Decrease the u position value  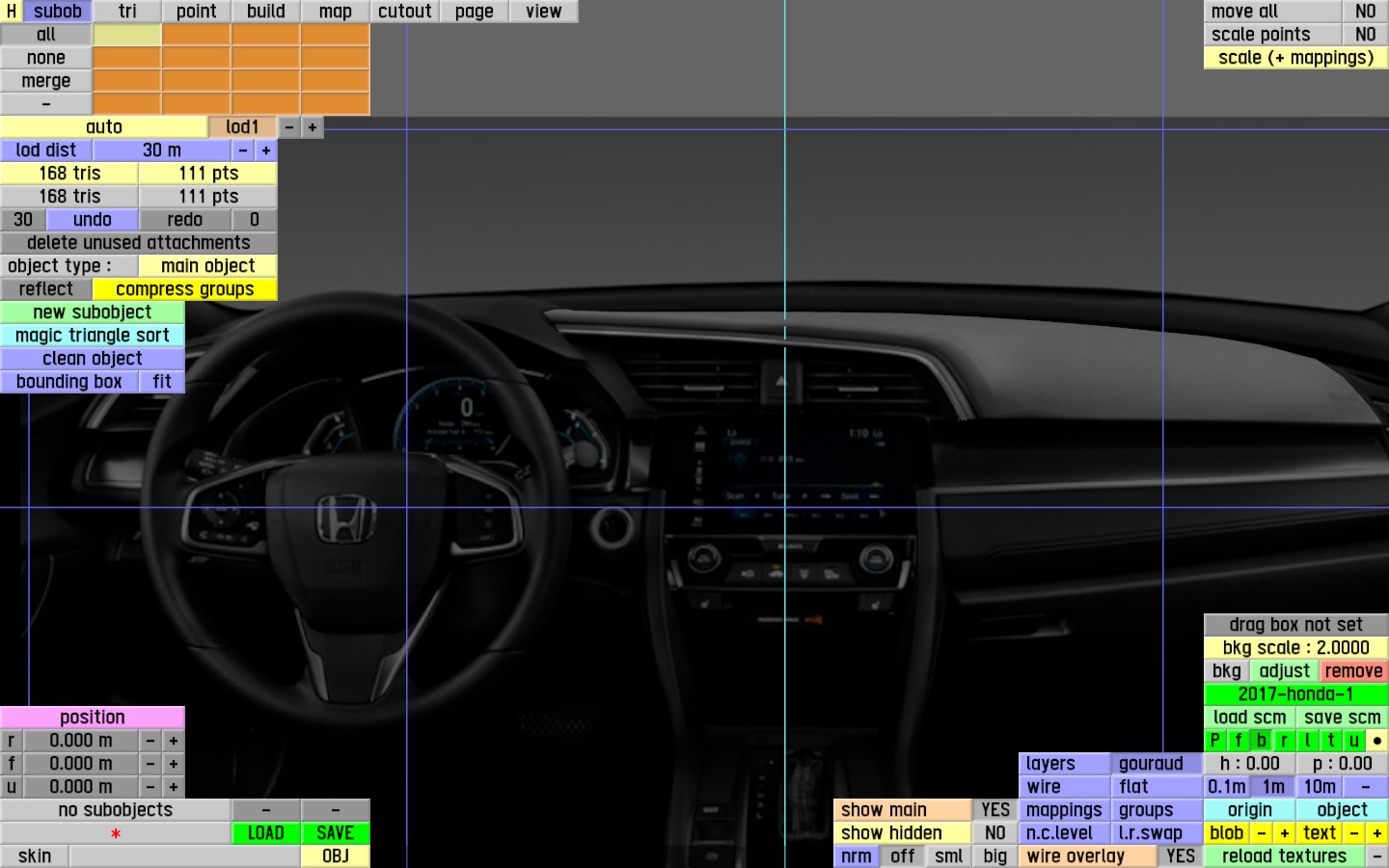(x=150, y=787)
